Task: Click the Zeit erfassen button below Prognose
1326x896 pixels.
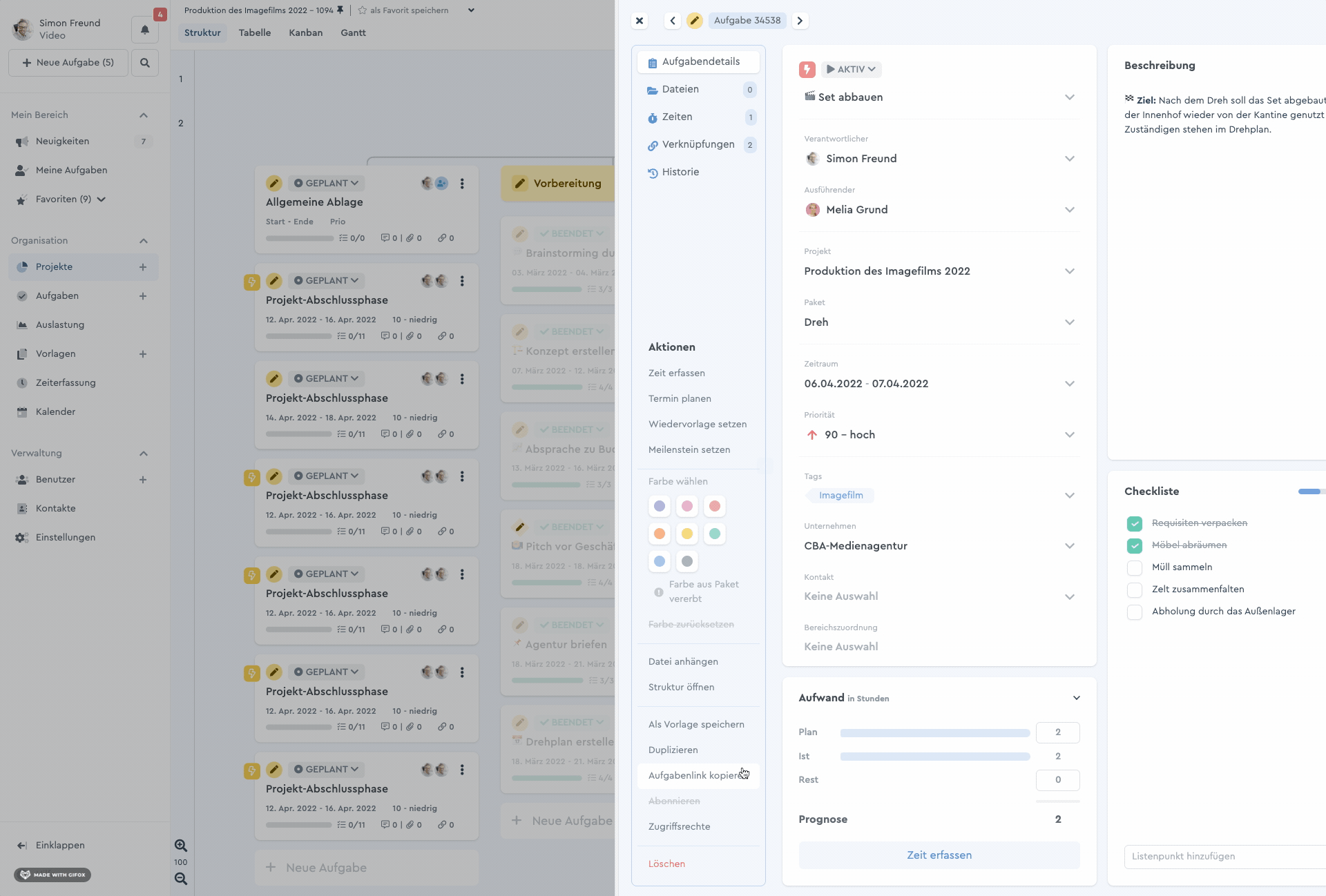Action: click(939, 855)
